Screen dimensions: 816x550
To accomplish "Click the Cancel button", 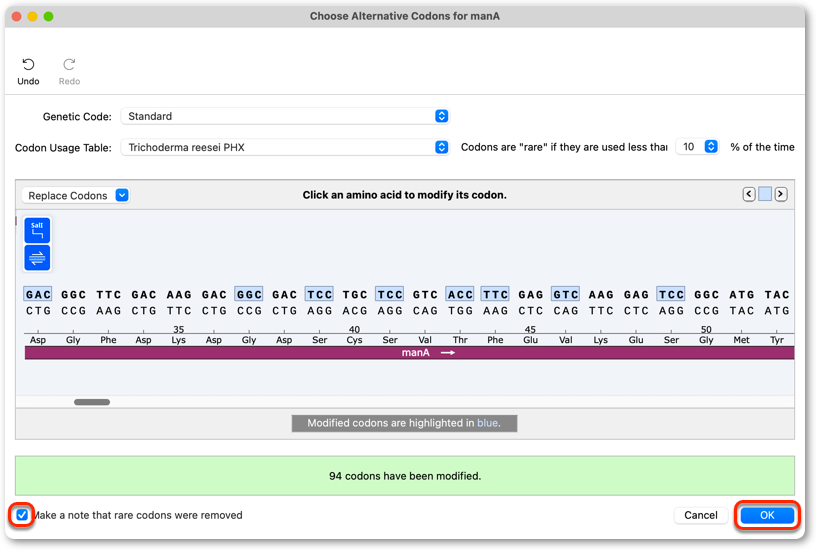I will (700, 515).
